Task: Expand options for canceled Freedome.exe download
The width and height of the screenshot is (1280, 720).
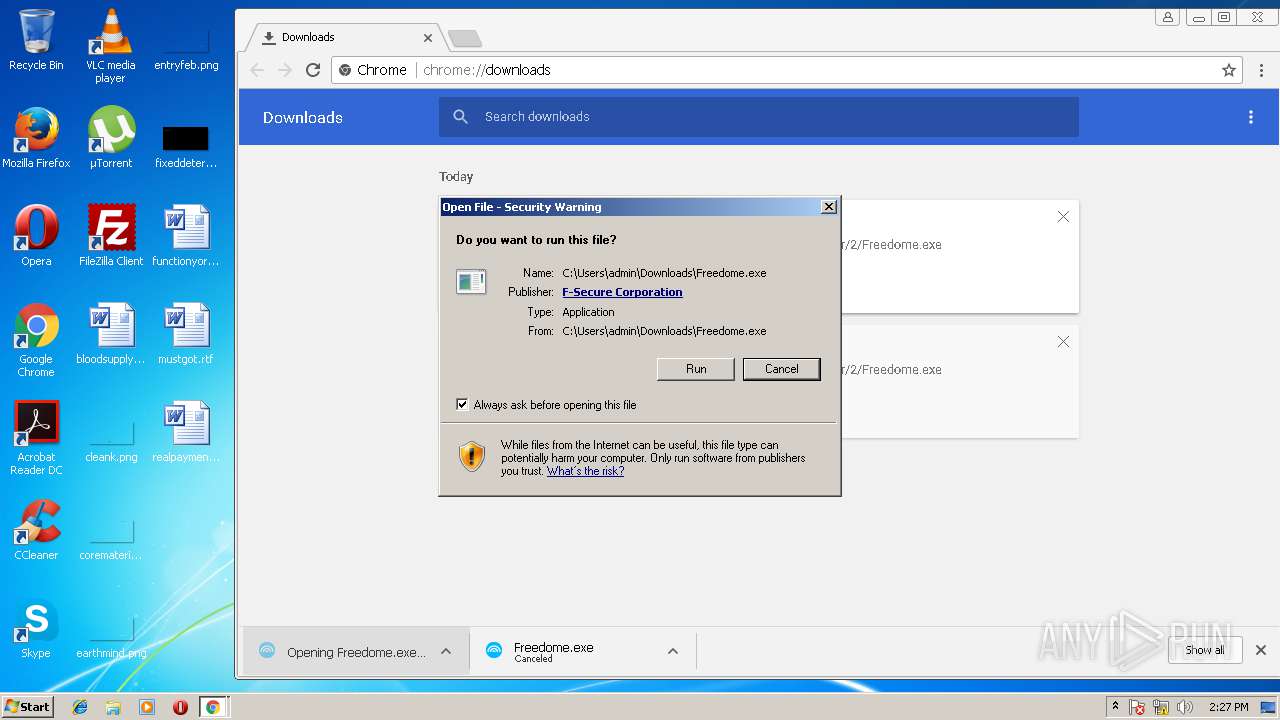Action: point(673,651)
